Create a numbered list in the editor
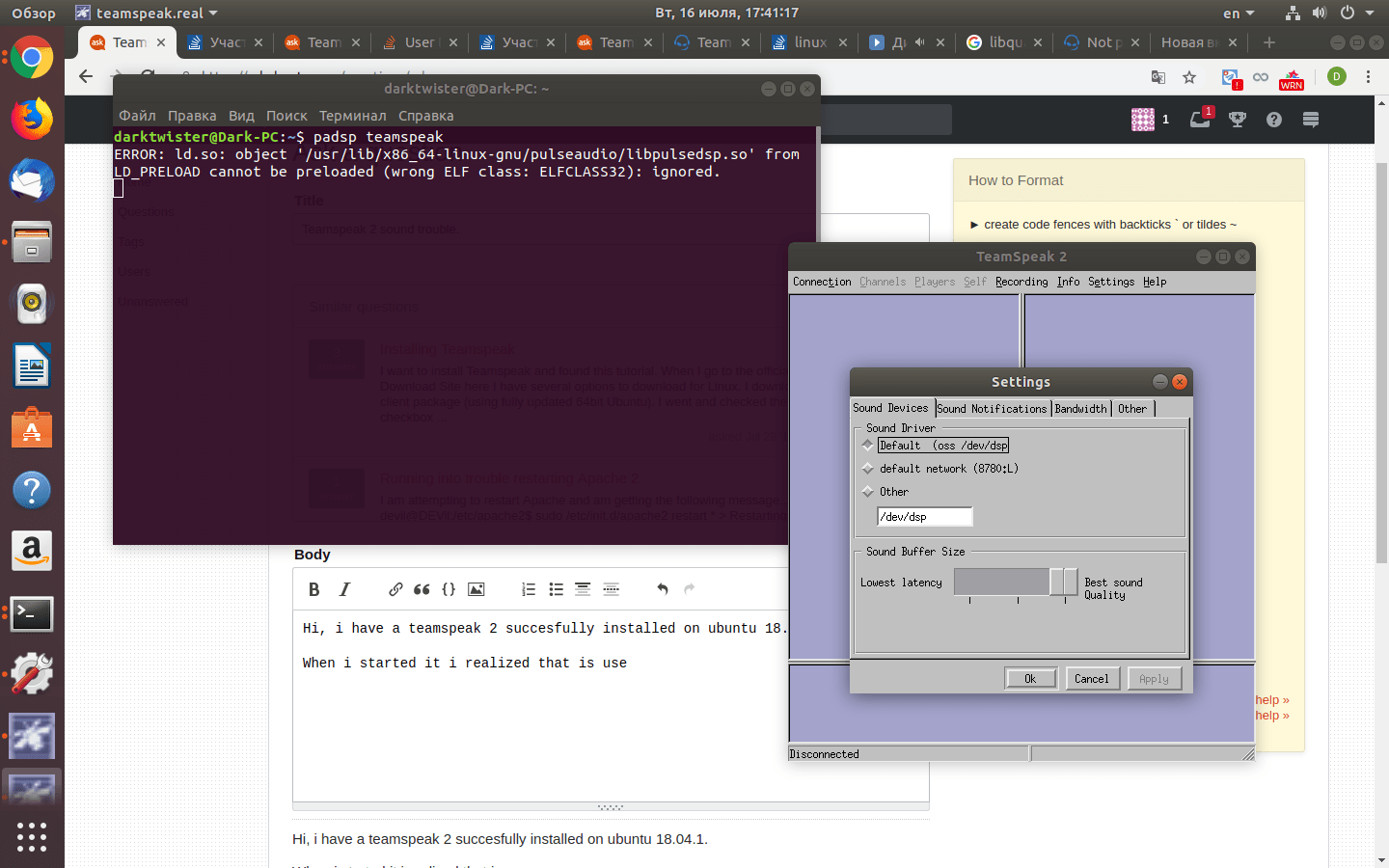Screen dimensions: 1389x868 [x=528, y=589]
